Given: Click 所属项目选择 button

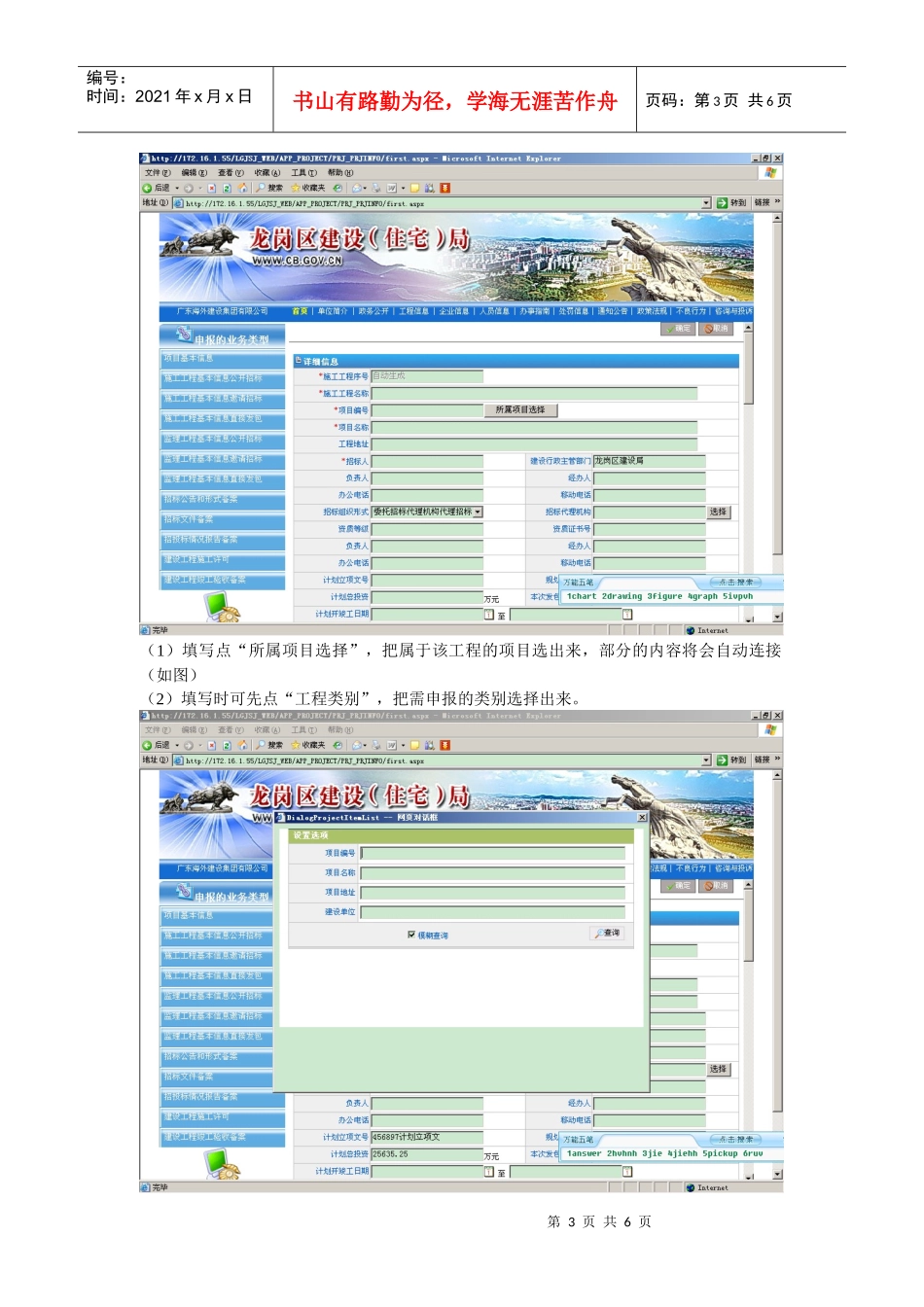Looking at the screenshot, I should (520, 410).
